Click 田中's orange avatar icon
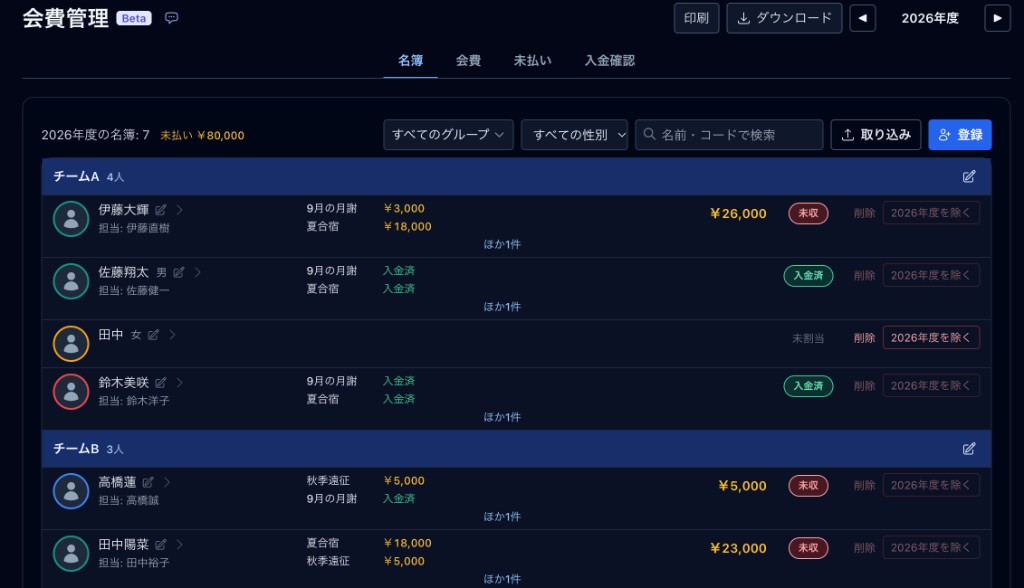 71,344
